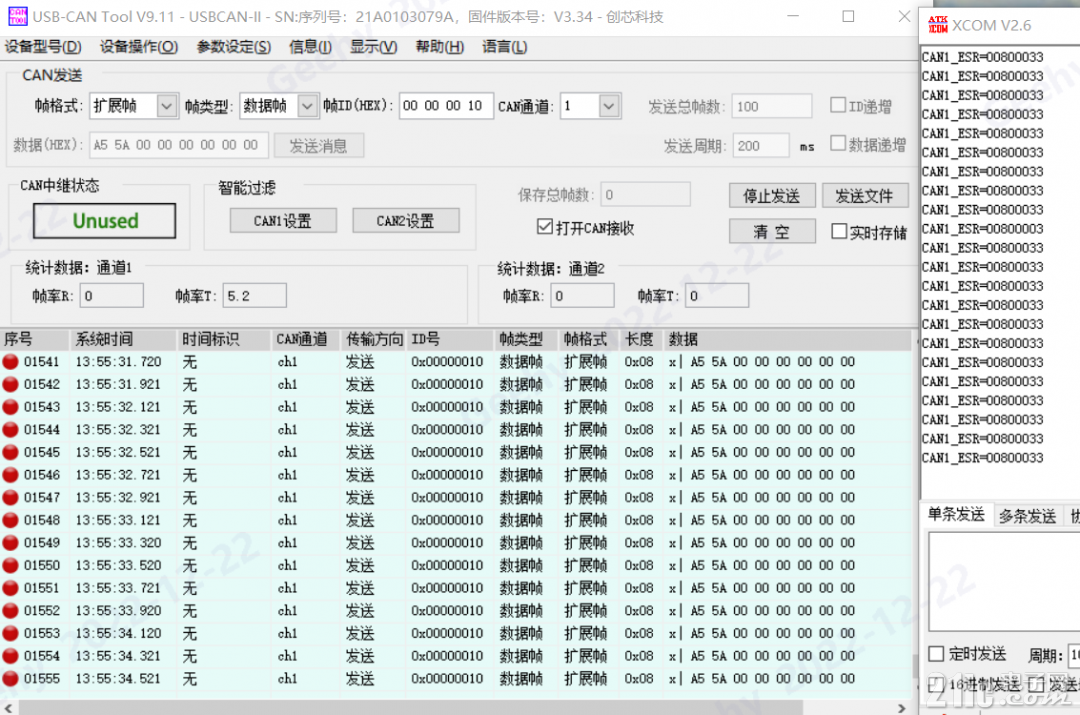The width and height of the screenshot is (1080, 715).
Task: Click timestamp 13:55:34.521 in row 01555
Action: [118, 678]
